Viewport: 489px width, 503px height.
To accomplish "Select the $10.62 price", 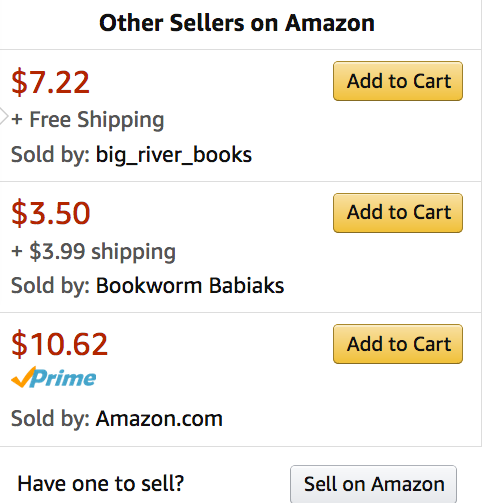I will [x=59, y=344].
